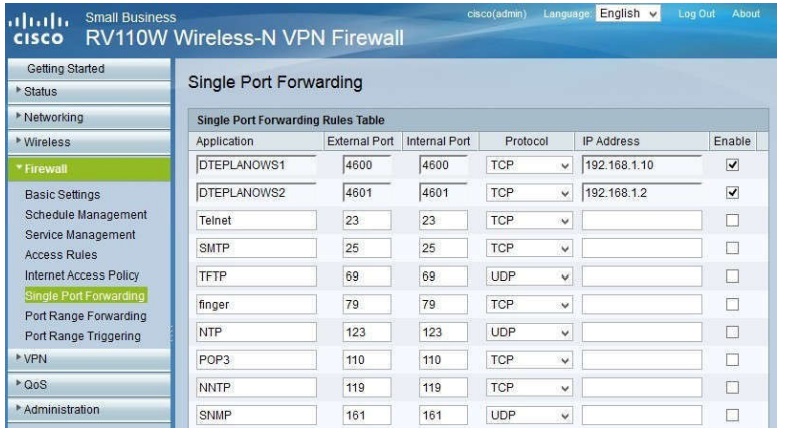Click the Cisco logo
This screenshot has height=434, width=786.
pos(40,30)
